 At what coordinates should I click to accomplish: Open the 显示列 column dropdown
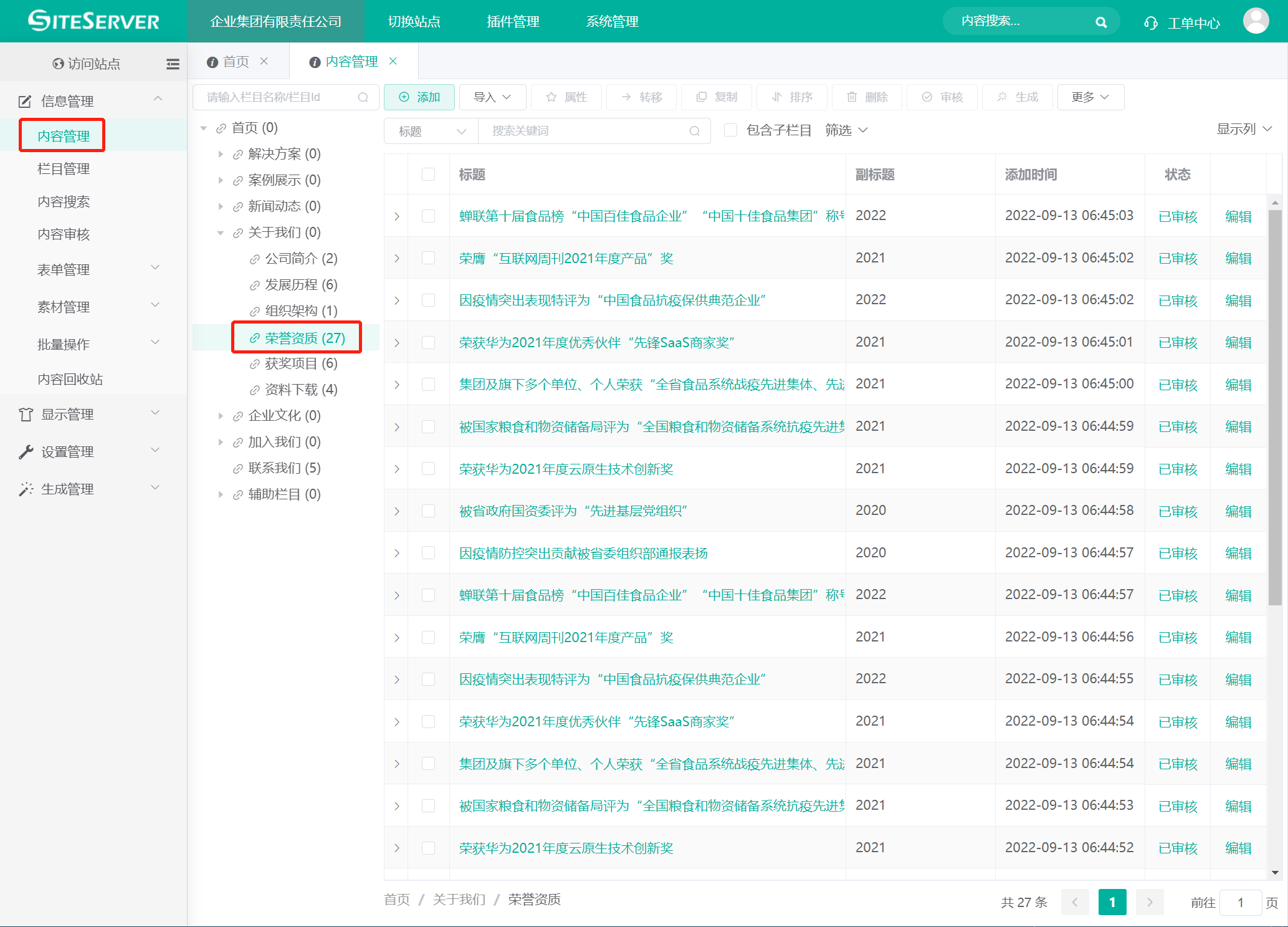click(1244, 130)
